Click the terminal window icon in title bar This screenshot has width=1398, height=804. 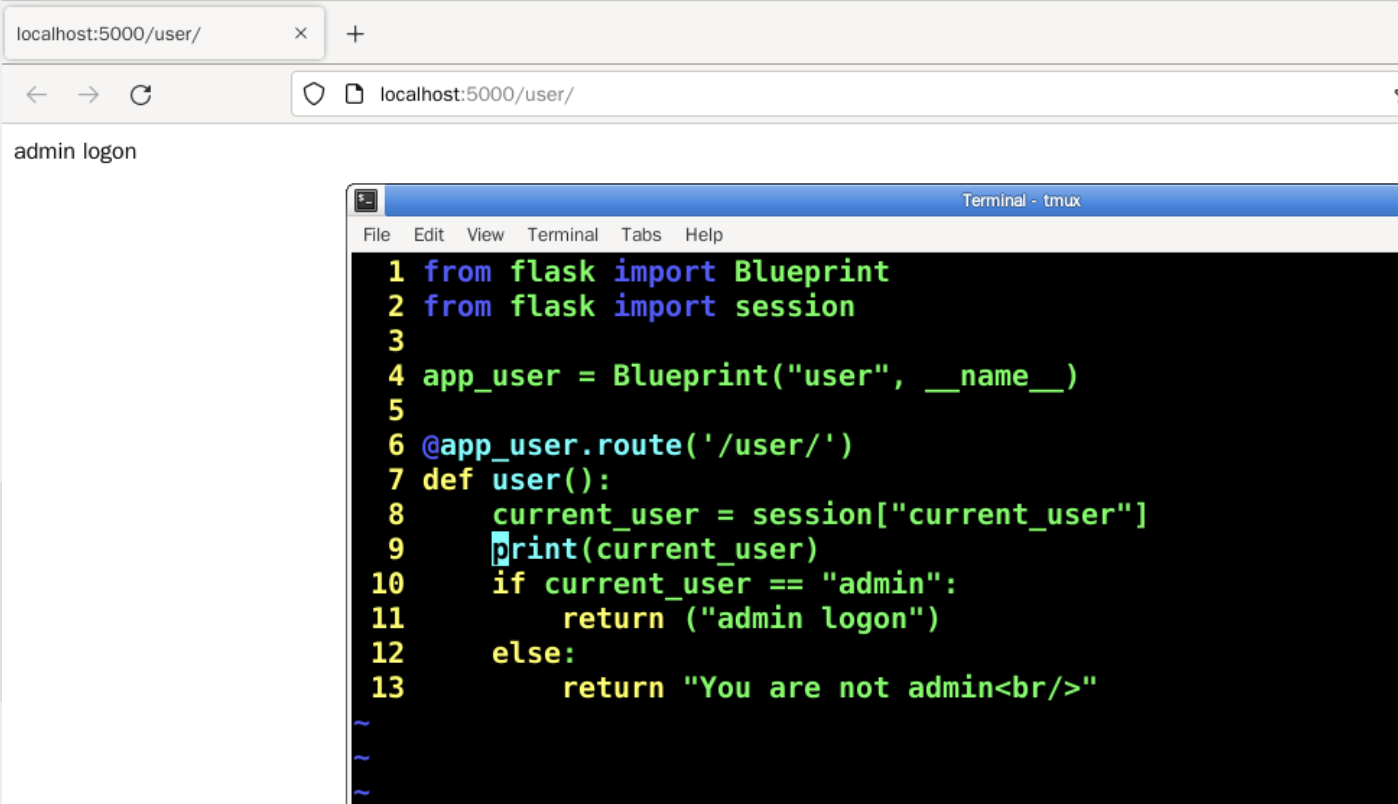366,200
